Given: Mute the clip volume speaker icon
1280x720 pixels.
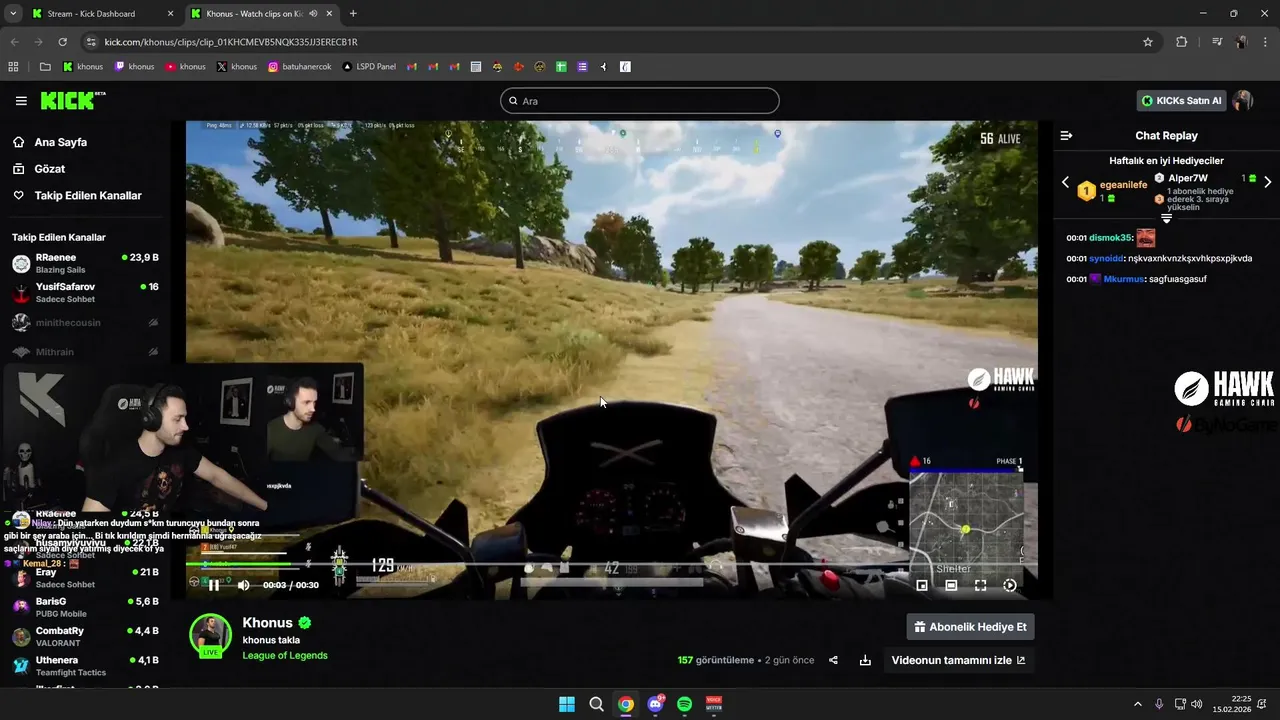Looking at the screenshot, I should click(243, 585).
